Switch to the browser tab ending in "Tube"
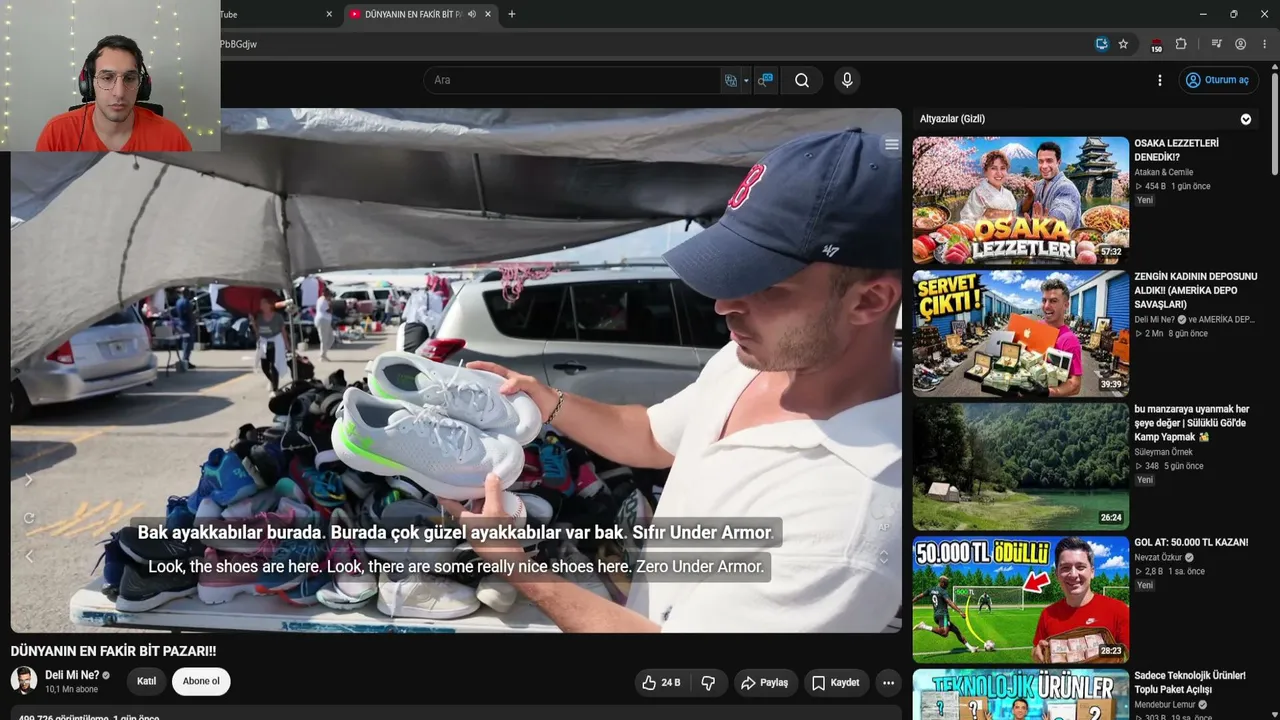This screenshot has height=720, width=1280. point(275,14)
